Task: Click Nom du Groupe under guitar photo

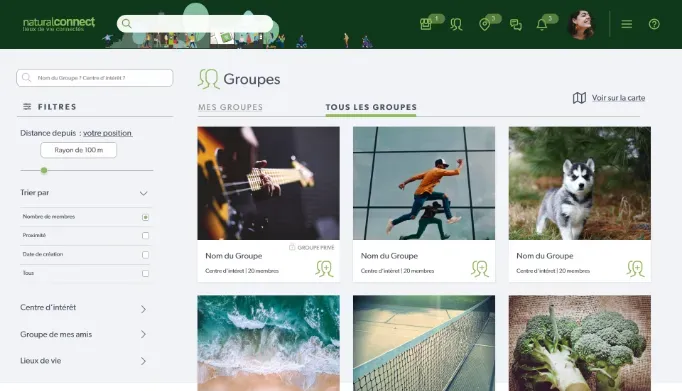Action: click(234, 256)
